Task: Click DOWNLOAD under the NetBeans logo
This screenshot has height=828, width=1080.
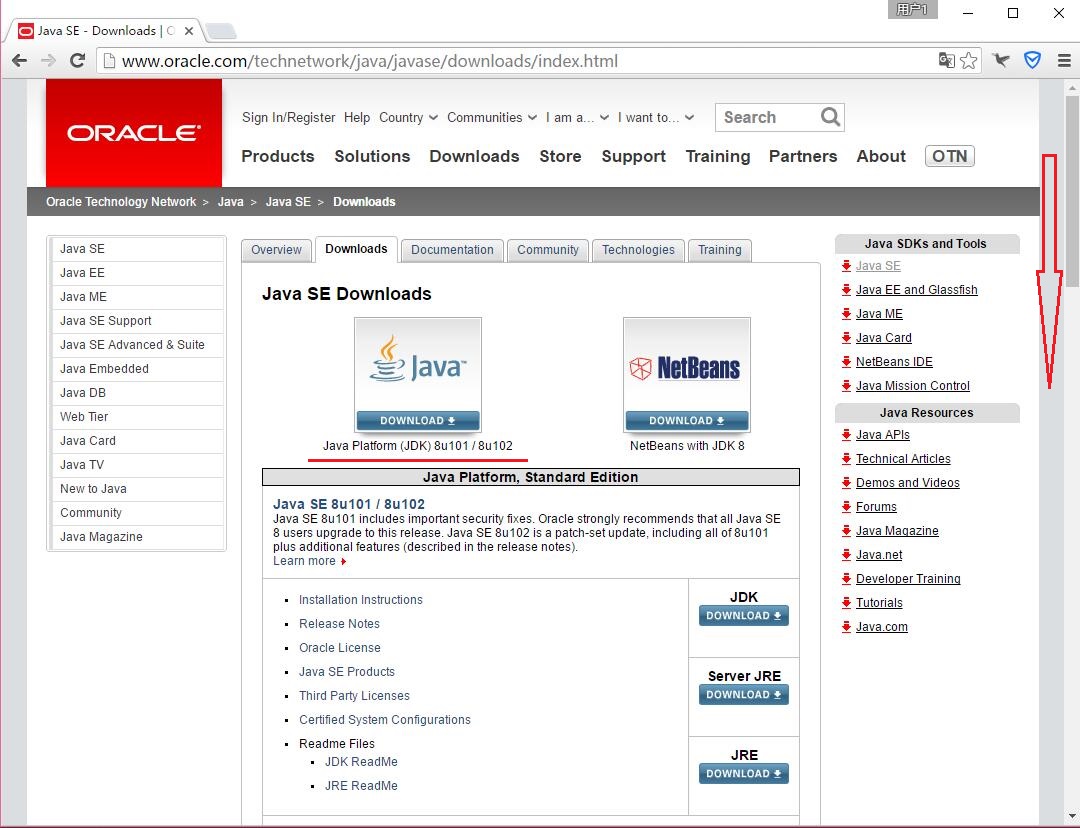Action: pos(687,421)
